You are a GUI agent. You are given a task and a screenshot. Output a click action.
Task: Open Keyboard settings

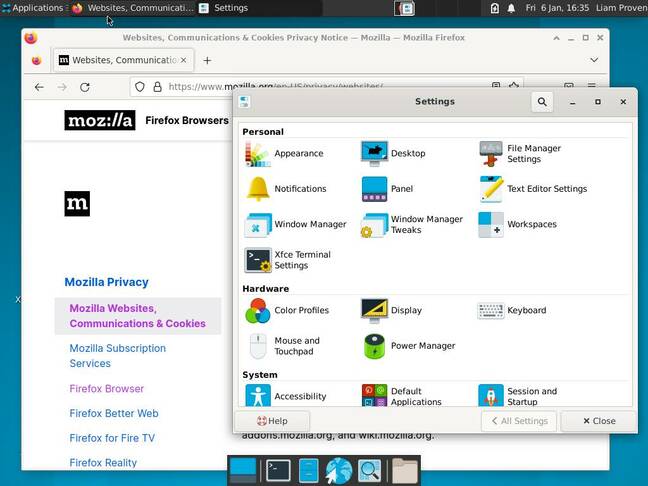(x=512, y=310)
